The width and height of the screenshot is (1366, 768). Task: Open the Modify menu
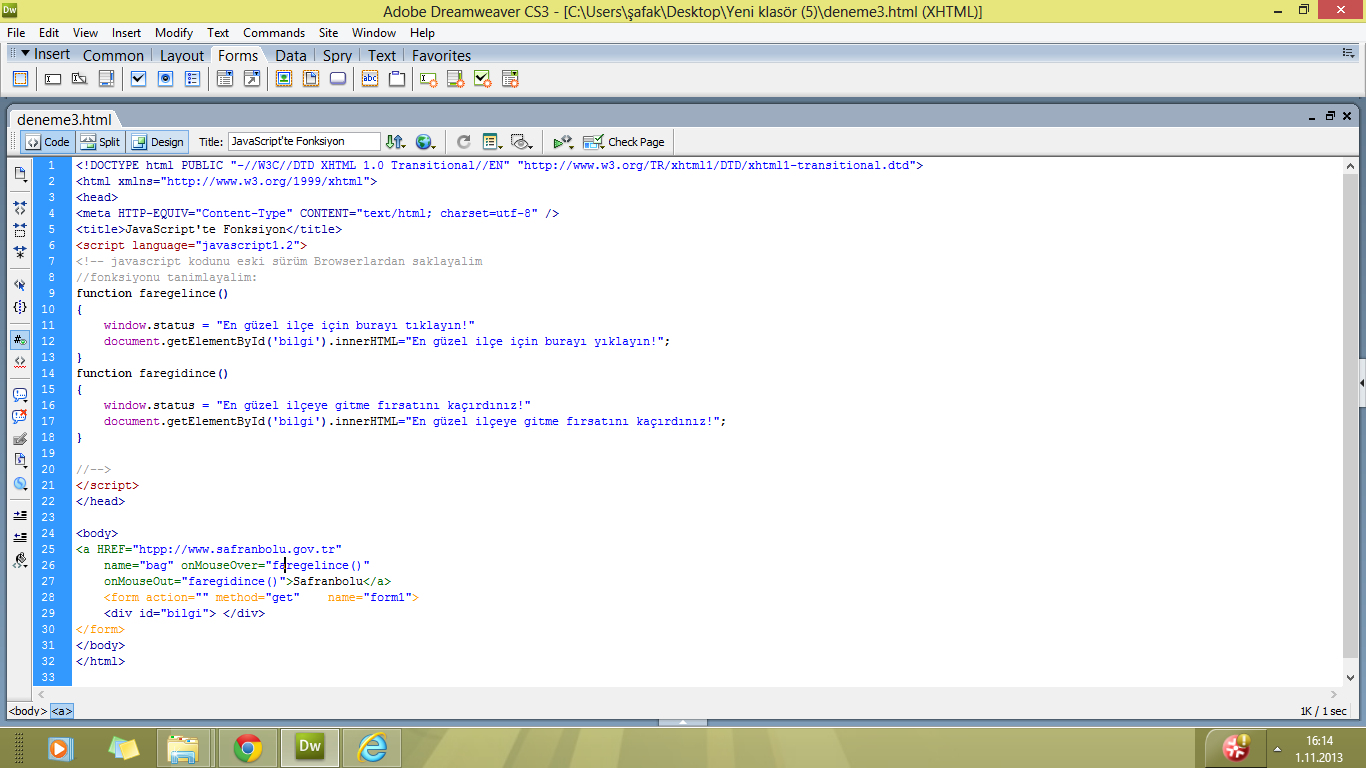tap(174, 33)
